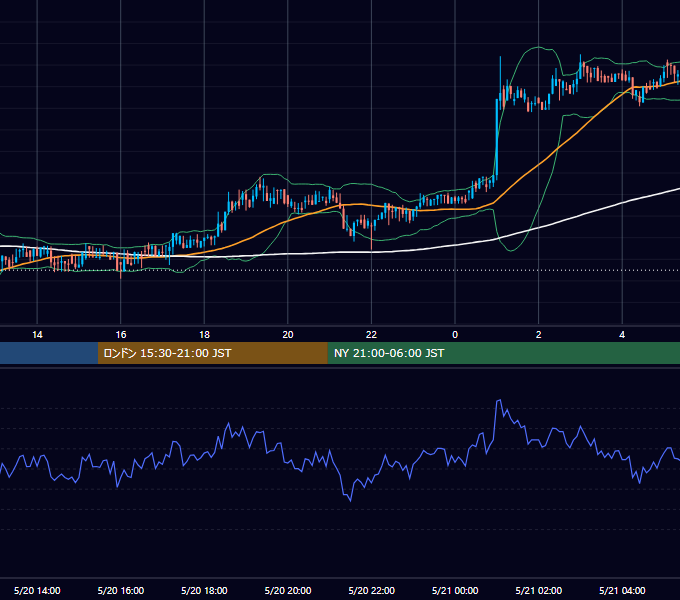The height and width of the screenshot is (600, 680).
Task: Click the 5/20 20:00 label on lower axis
Action: point(288,590)
